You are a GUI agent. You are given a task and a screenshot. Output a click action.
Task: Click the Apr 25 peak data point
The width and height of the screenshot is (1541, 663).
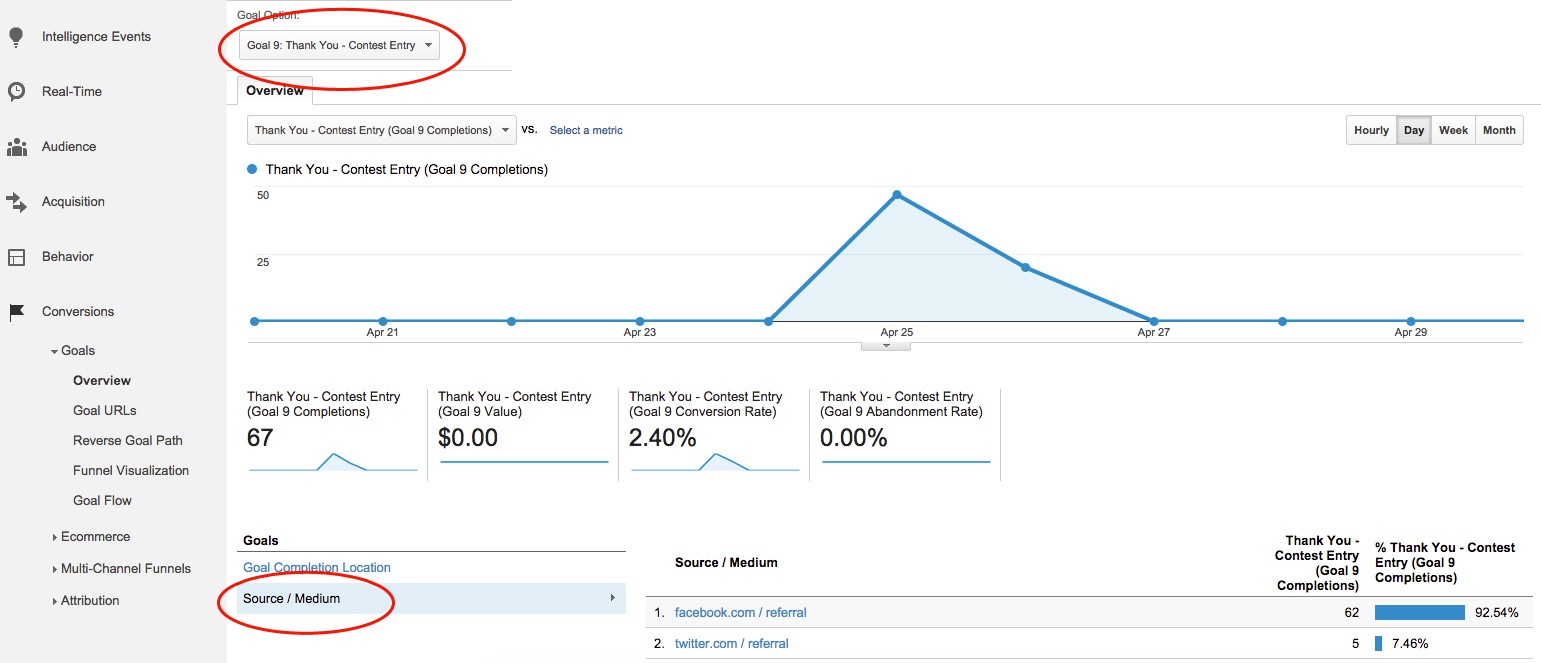point(895,196)
